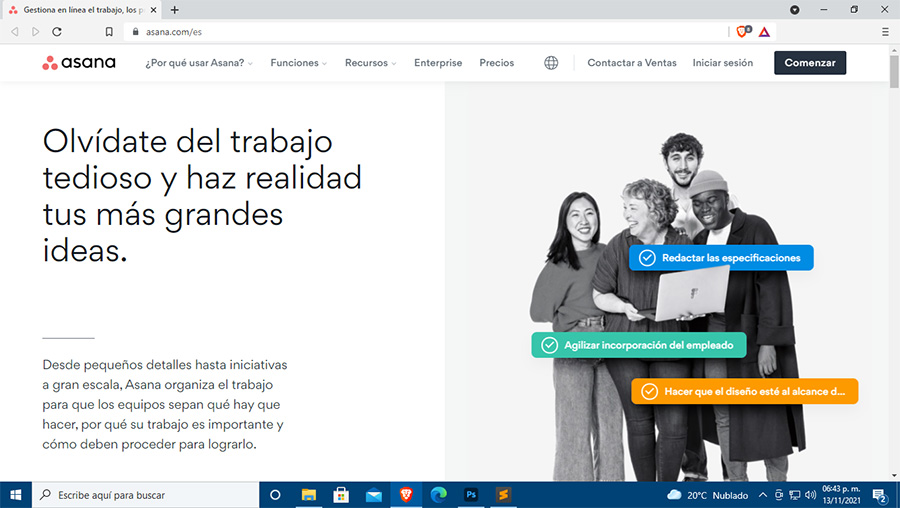Image resolution: width=900 pixels, height=508 pixels.
Task: Bookmark this page with bookmark icon
Action: 109,32
